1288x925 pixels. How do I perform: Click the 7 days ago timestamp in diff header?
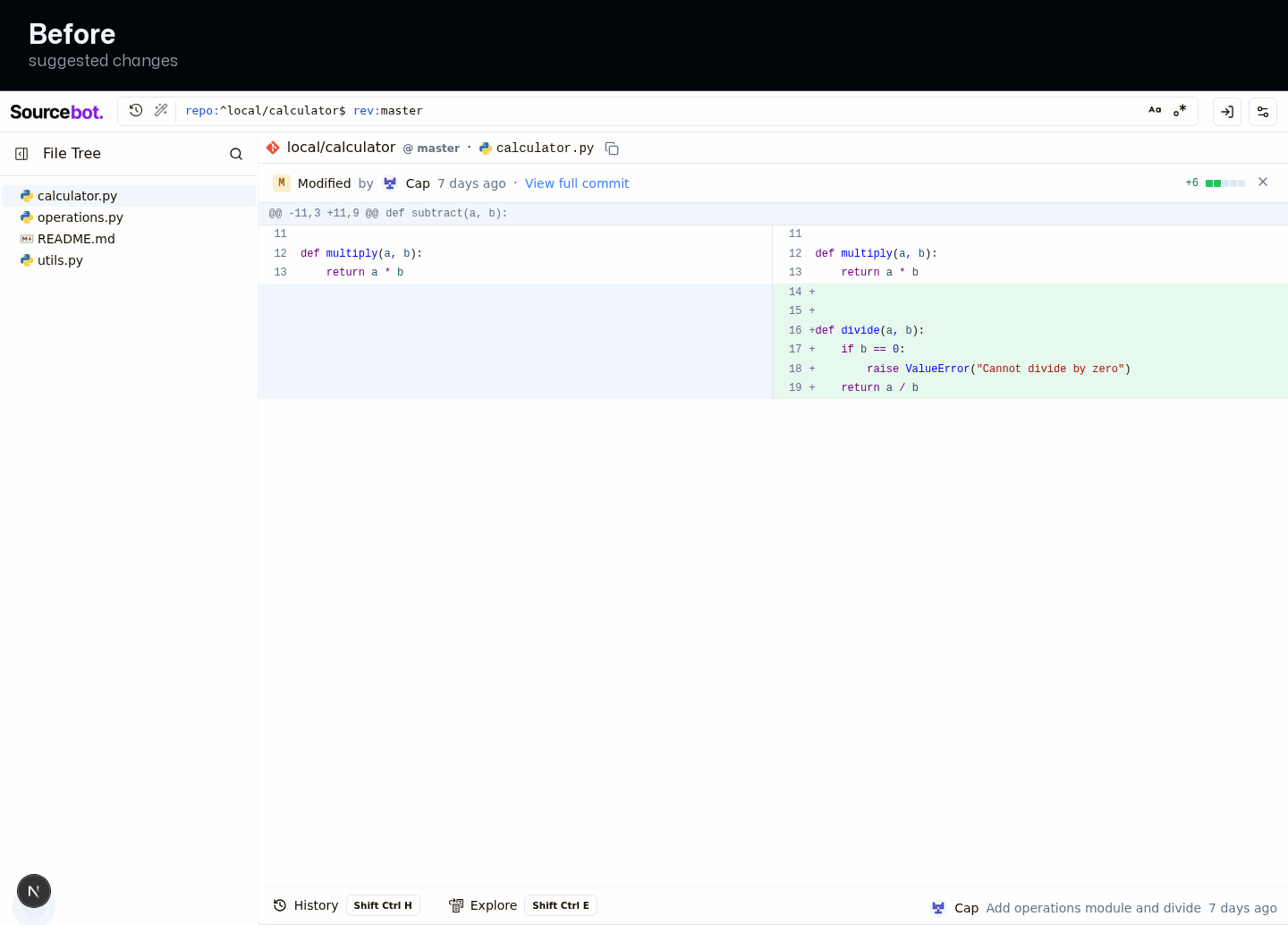(x=471, y=183)
